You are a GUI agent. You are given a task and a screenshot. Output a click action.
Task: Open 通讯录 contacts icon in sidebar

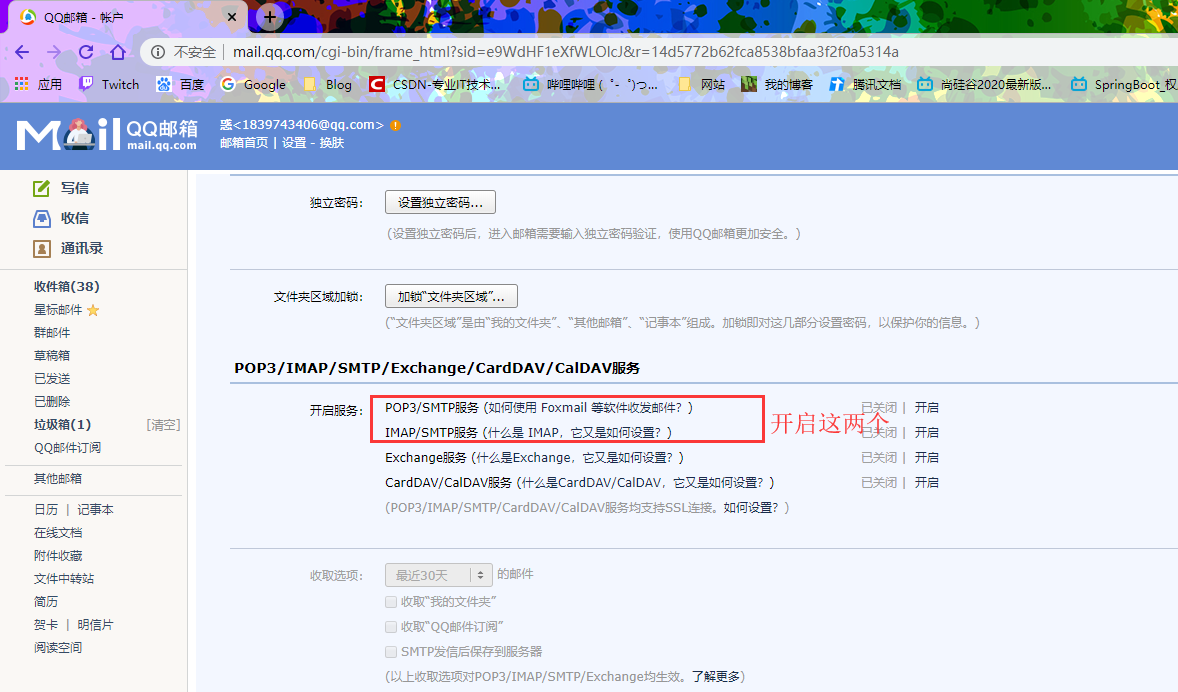pyautogui.click(x=41, y=248)
